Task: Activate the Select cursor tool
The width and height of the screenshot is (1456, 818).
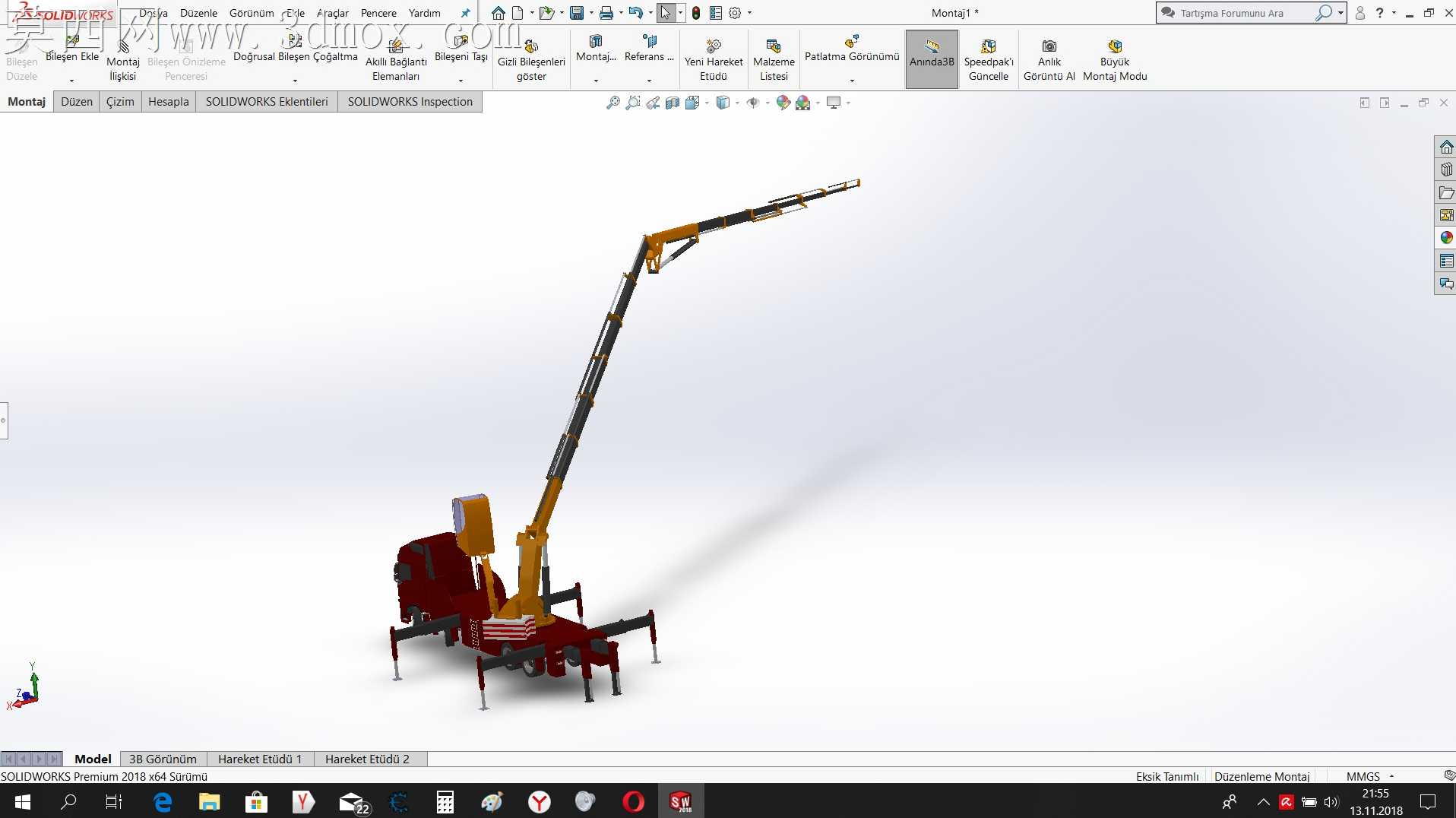Action: tap(666, 13)
